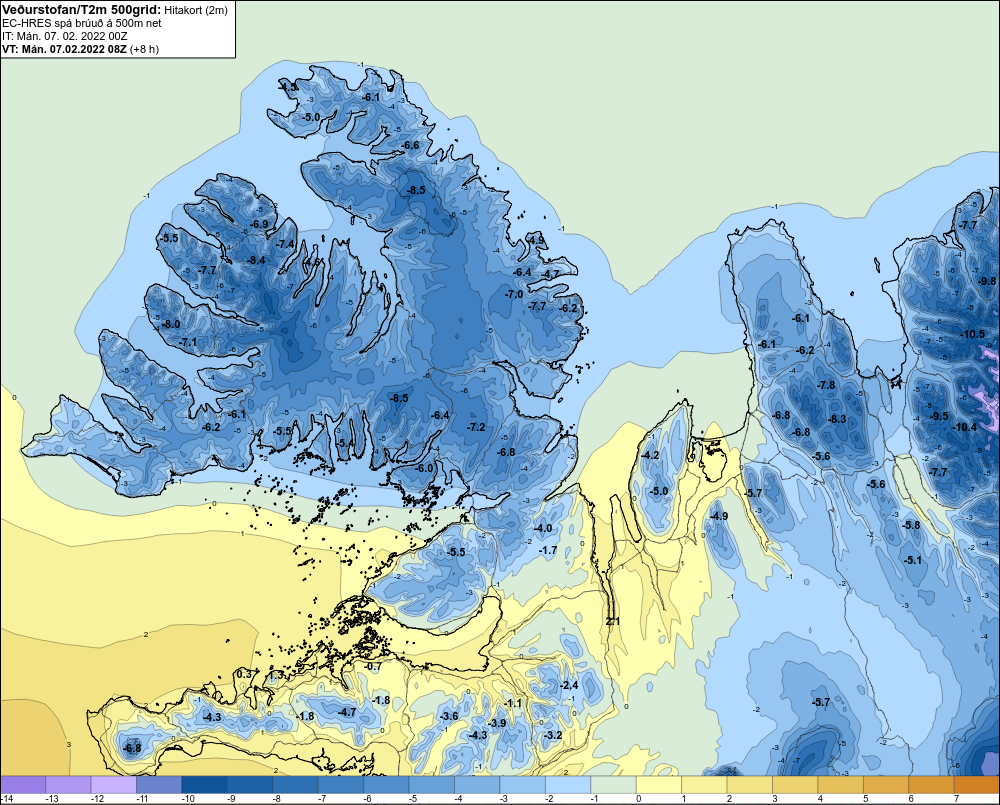
Task: Click the 'IT: Mán. 07. 02. 2022 00Z' line
Action: [x=64, y=36]
